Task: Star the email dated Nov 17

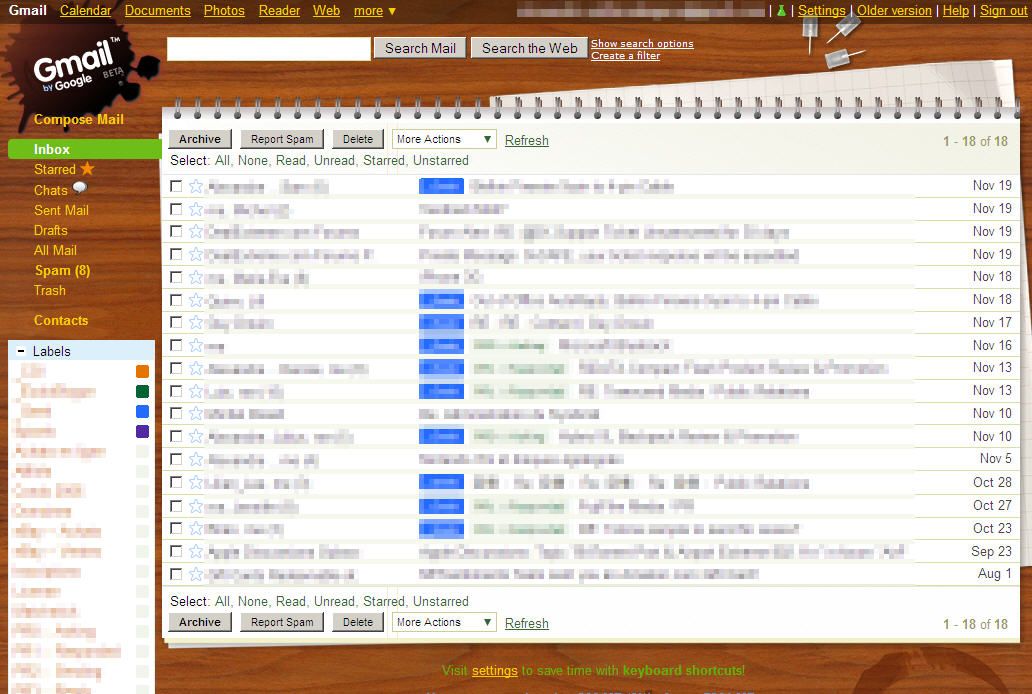Action: (x=195, y=322)
